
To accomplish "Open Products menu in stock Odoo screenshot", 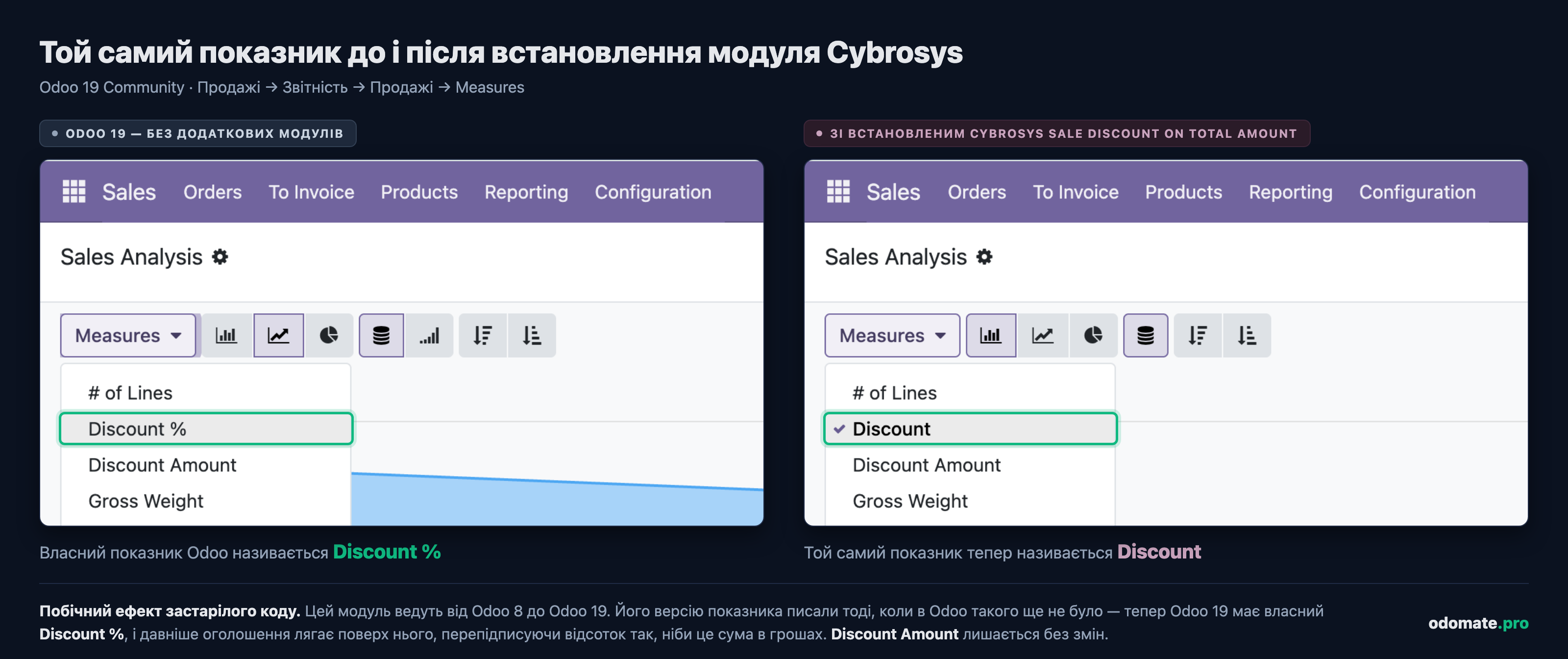I will [419, 193].
